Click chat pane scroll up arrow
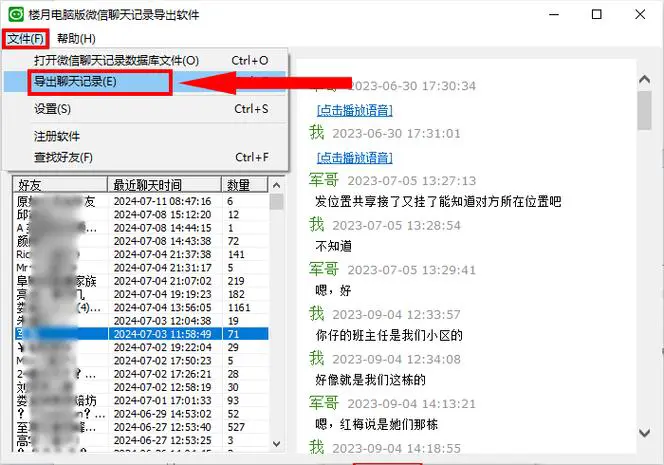Screen dimensions: 664x465 644,79
